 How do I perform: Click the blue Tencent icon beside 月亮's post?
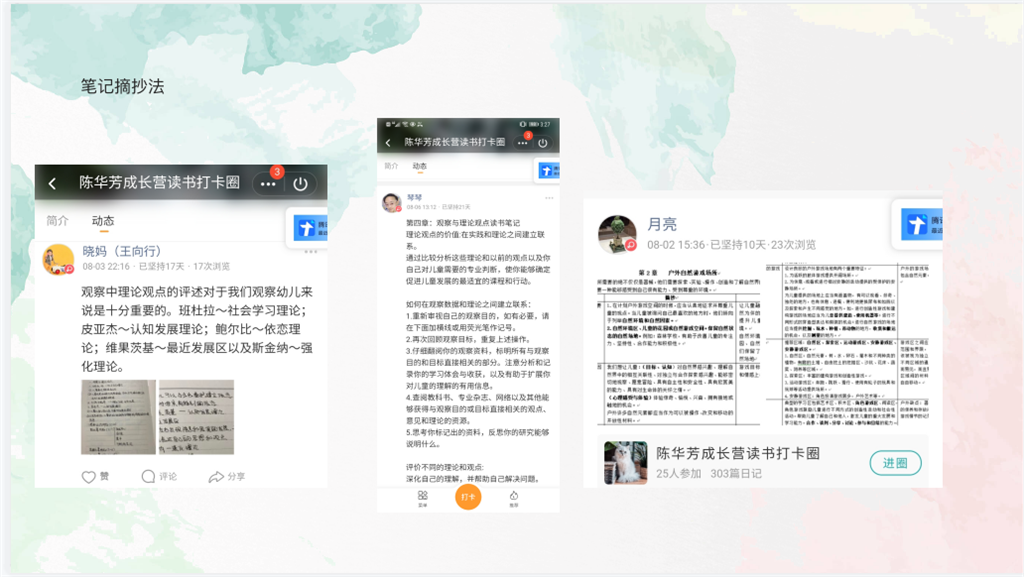tap(921, 225)
